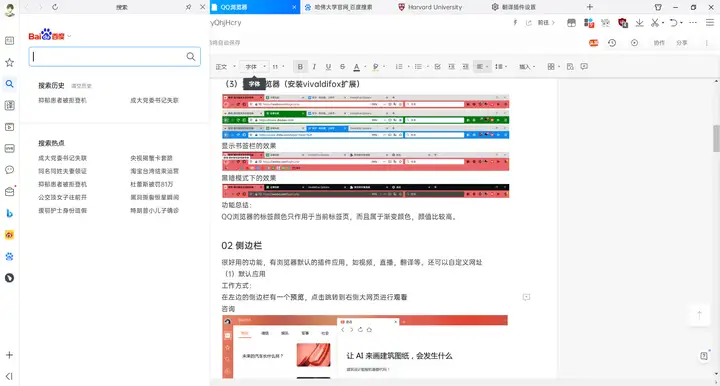The image size is (720, 386).
Task: Toggle bold formatting
Action: (300, 67)
